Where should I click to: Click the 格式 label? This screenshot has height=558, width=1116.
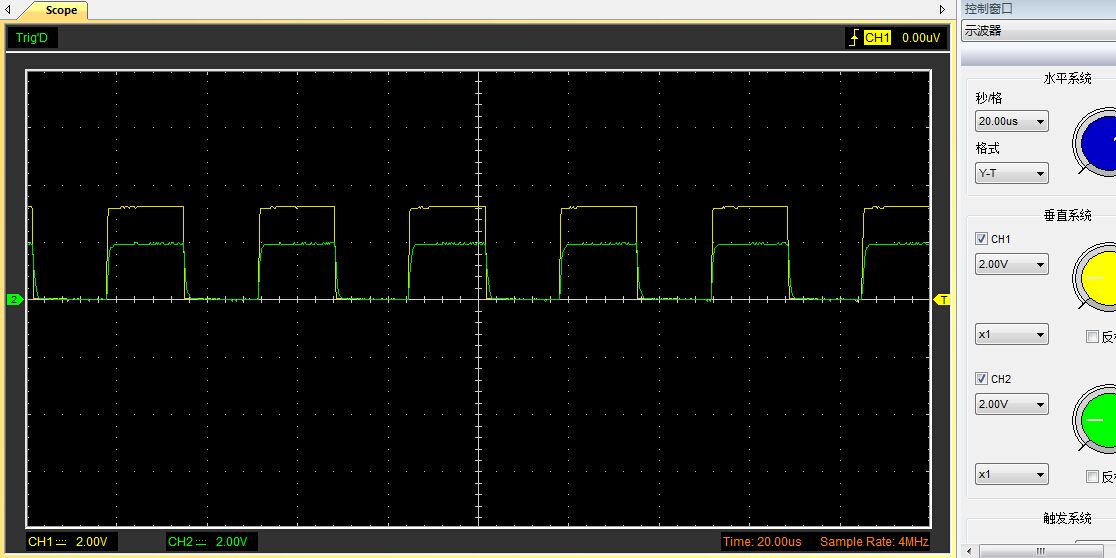click(x=987, y=148)
